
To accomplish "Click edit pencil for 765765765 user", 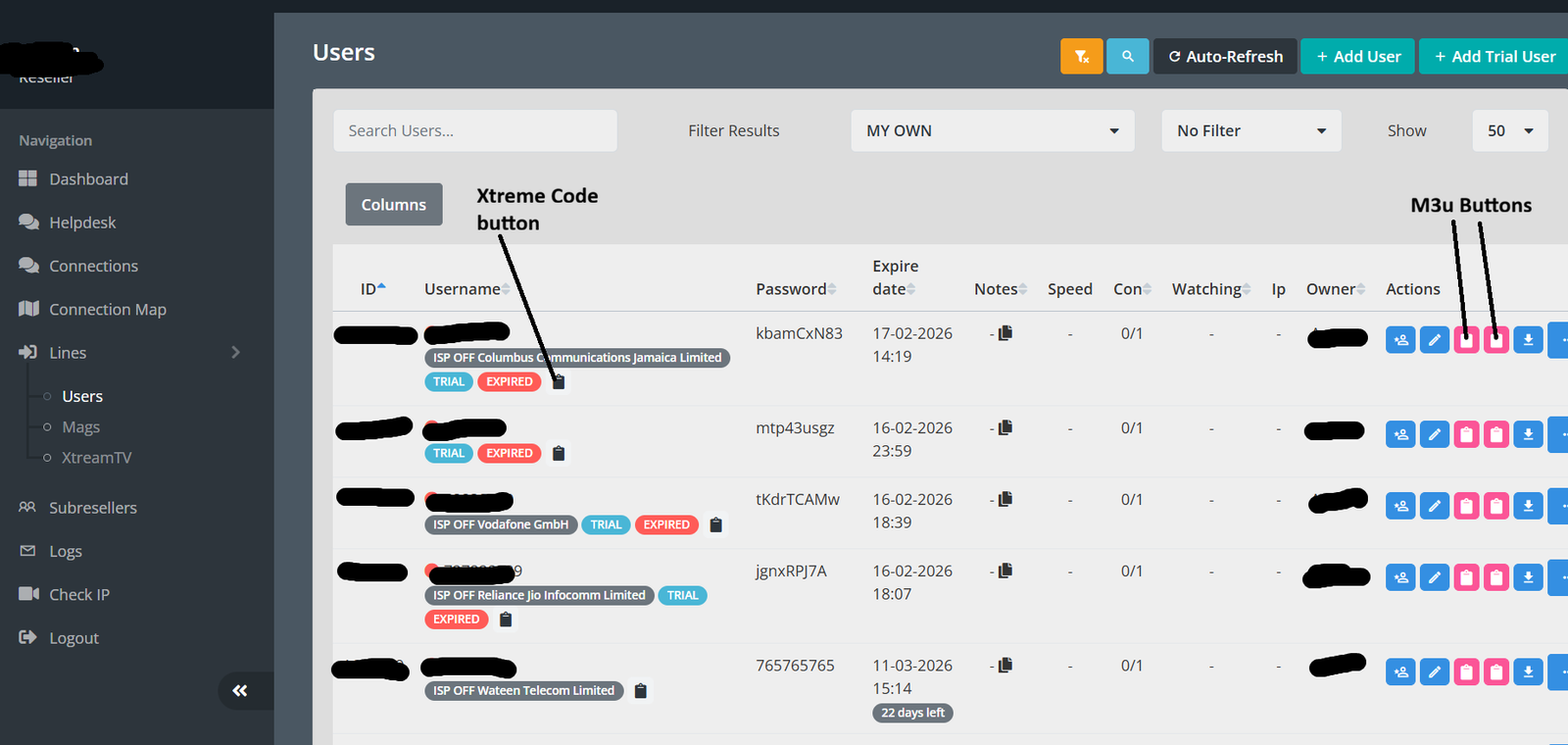I will (1435, 672).
